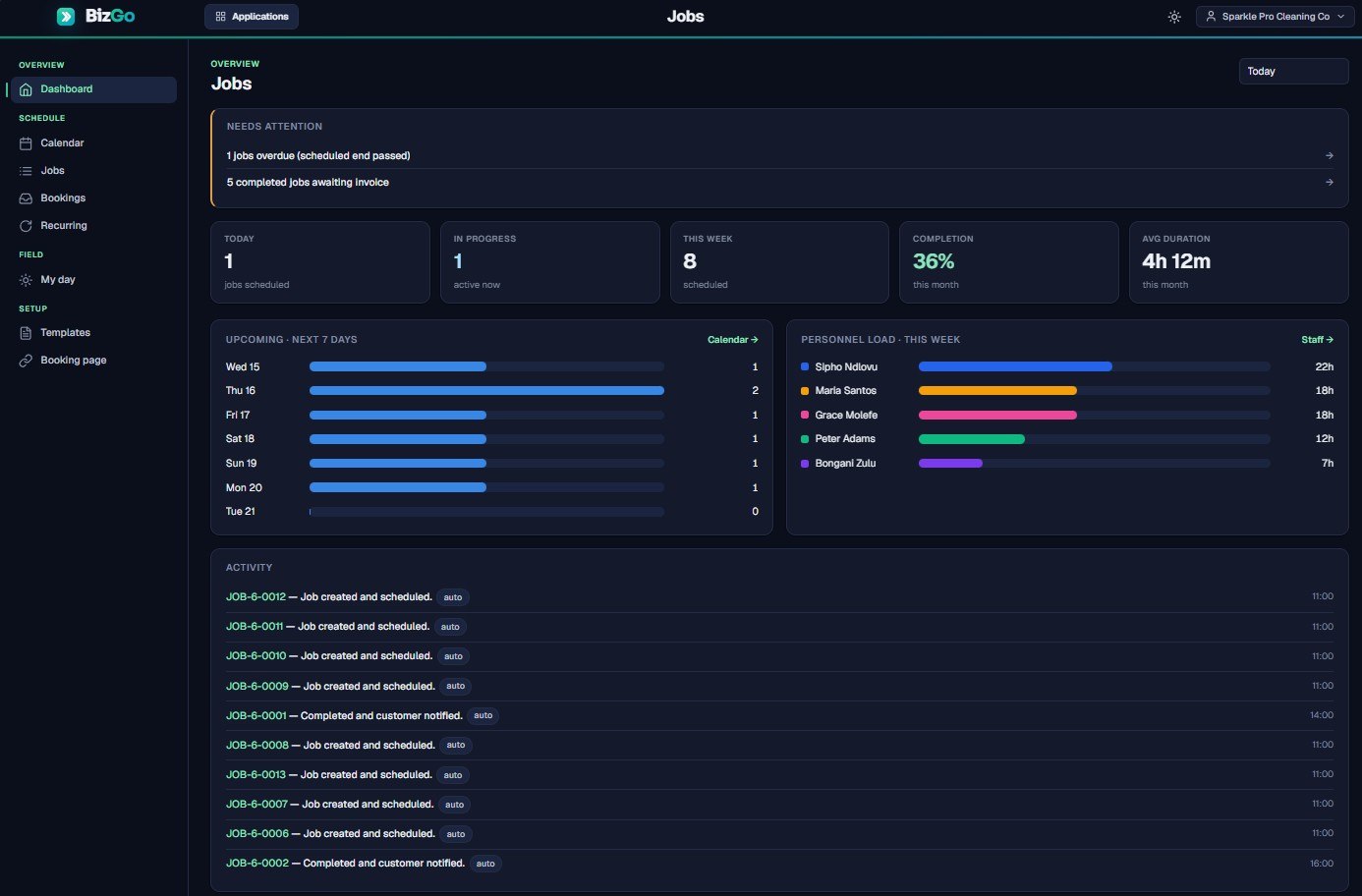1362x896 pixels.
Task: Click the Jobs list icon in sidebar
Action: pyautogui.click(x=26, y=171)
